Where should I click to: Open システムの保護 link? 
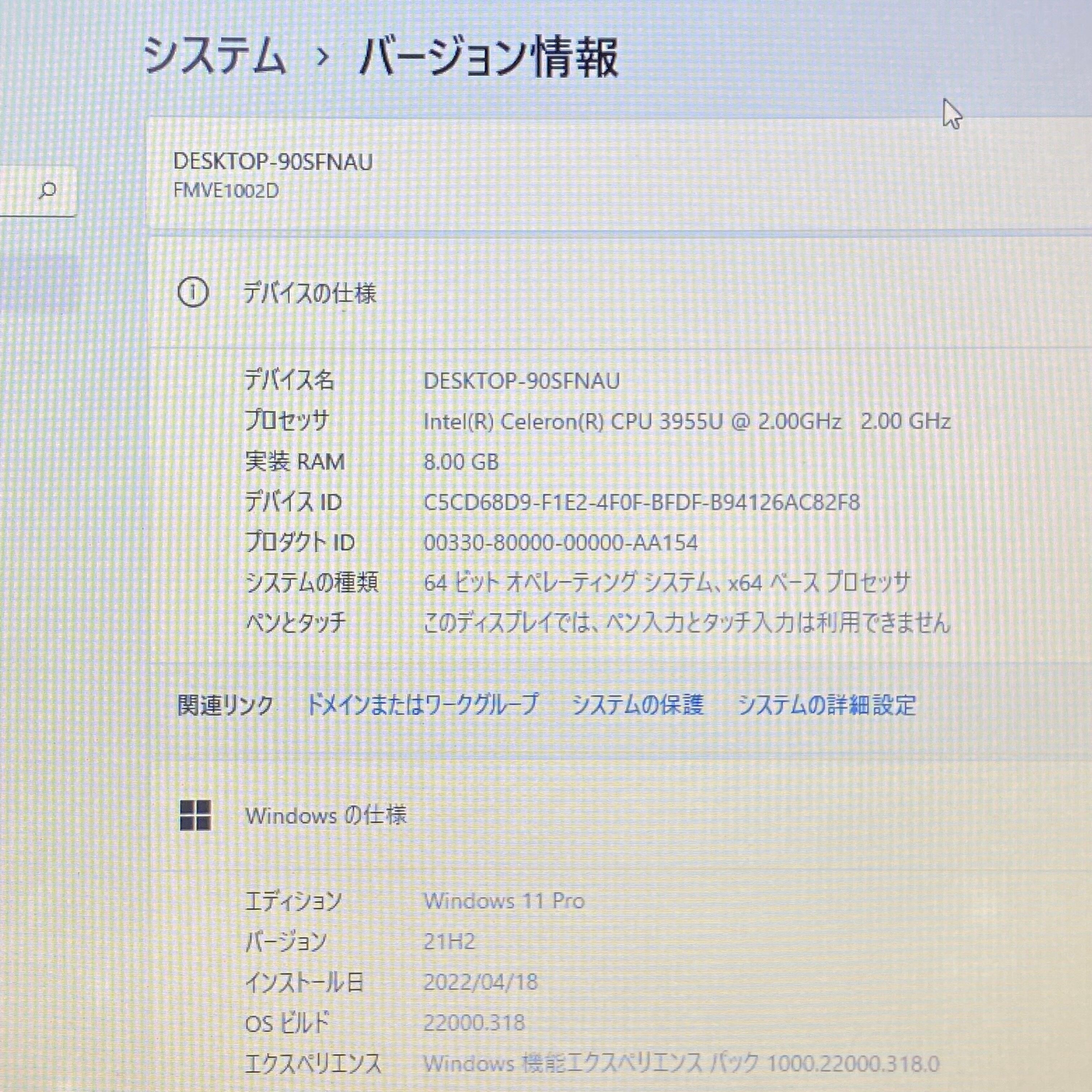638,705
